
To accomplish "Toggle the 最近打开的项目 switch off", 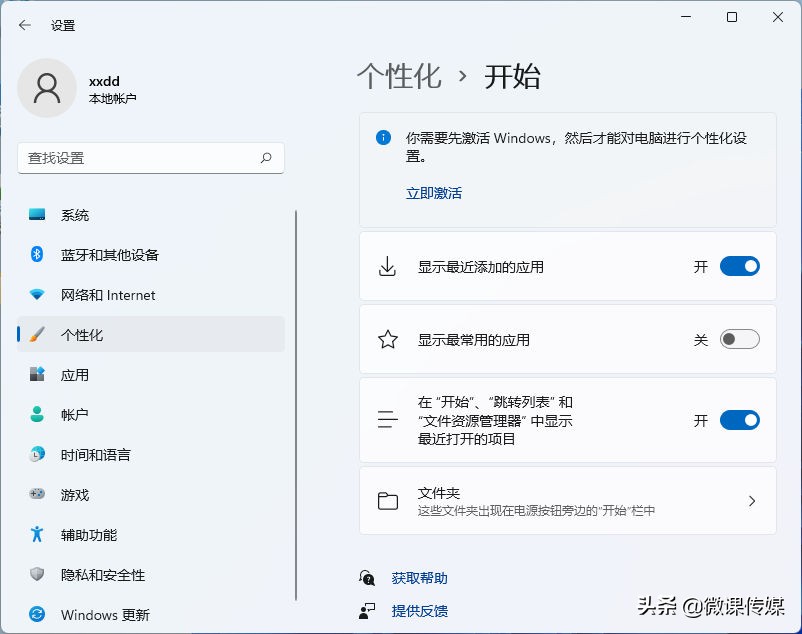I will [x=740, y=420].
